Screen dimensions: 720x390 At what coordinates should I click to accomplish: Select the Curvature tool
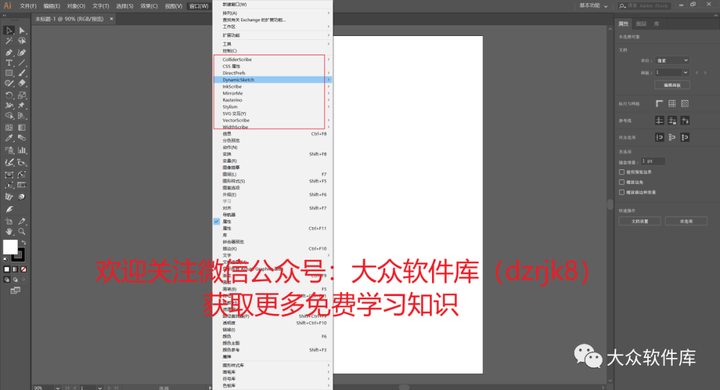[x=22, y=52]
